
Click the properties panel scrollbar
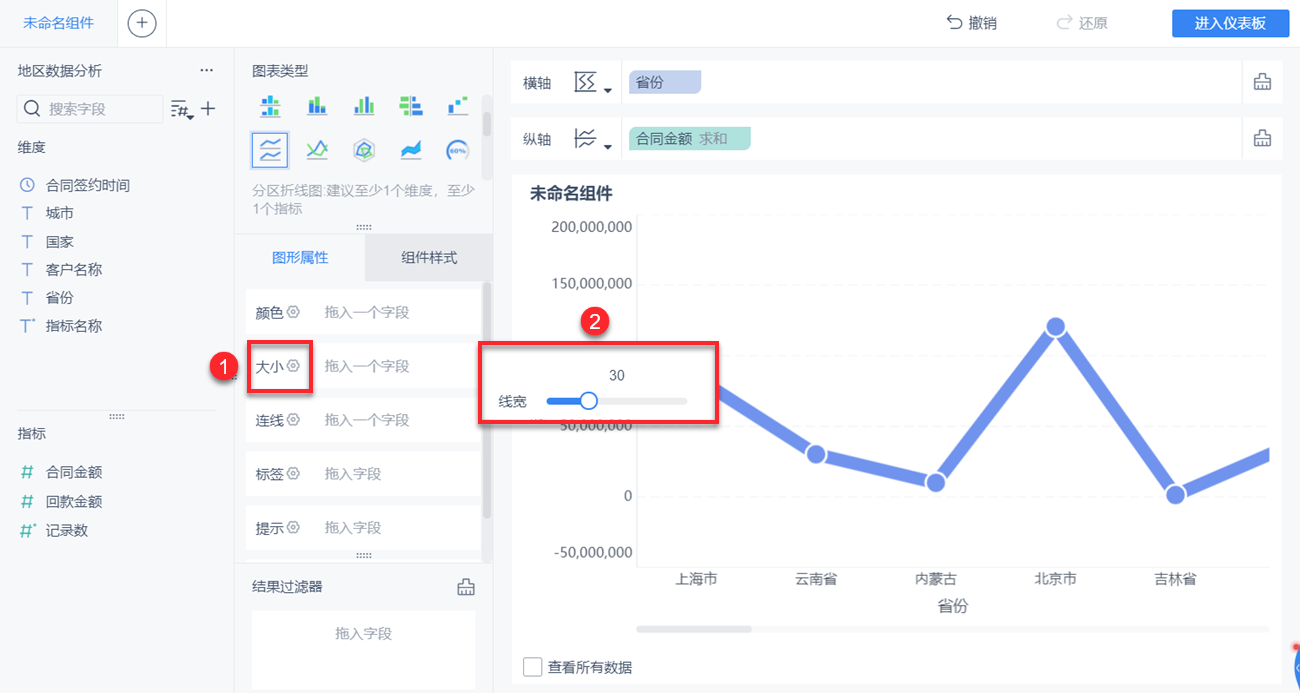tap(487, 400)
